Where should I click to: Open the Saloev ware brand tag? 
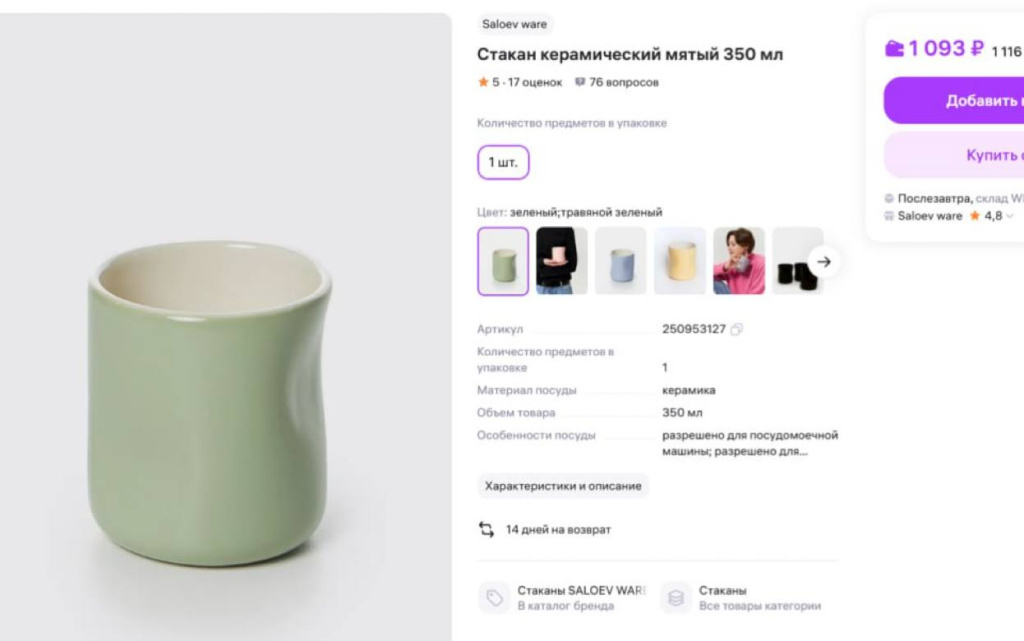514,24
